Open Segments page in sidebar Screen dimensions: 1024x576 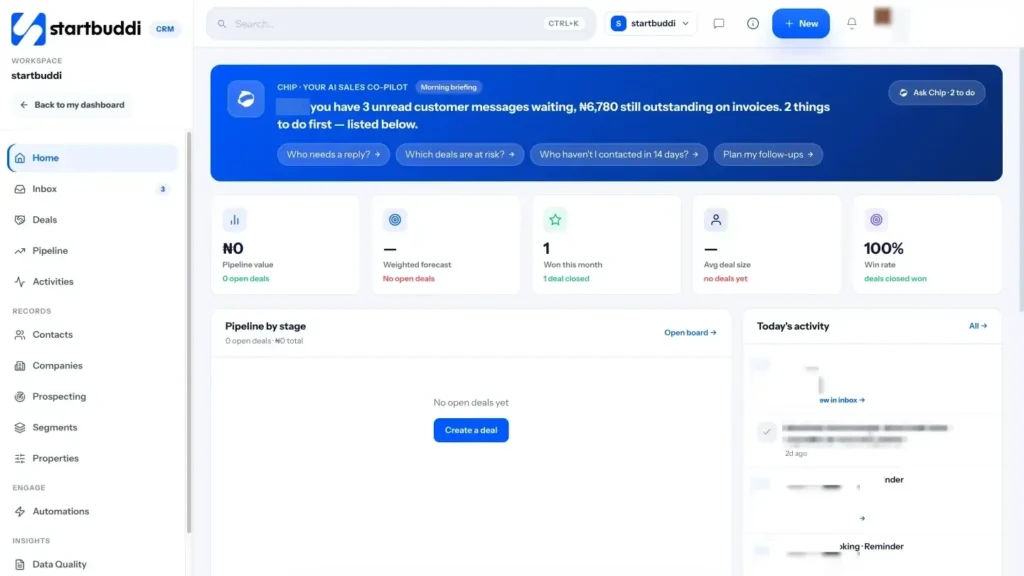point(93,427)
